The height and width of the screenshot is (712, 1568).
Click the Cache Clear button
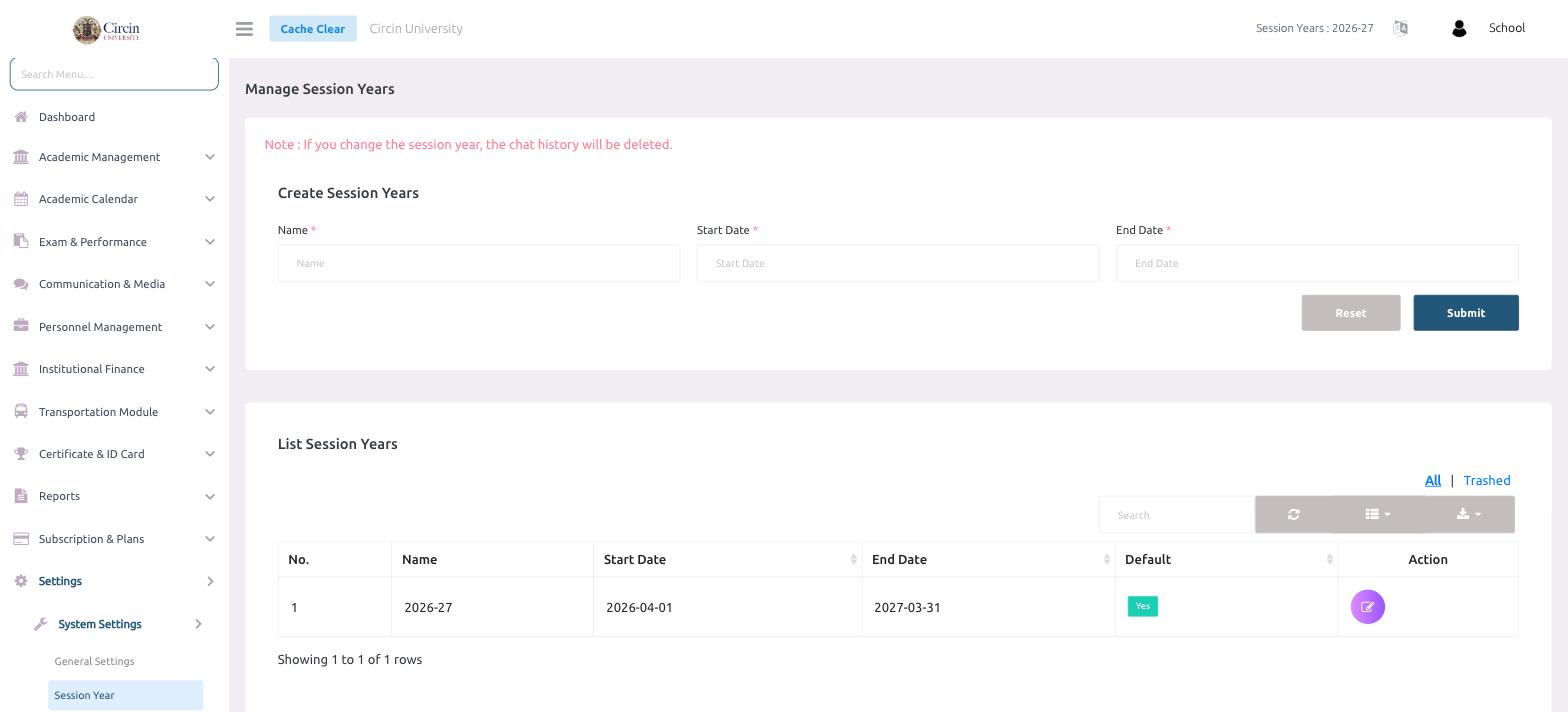click(312, 29)
